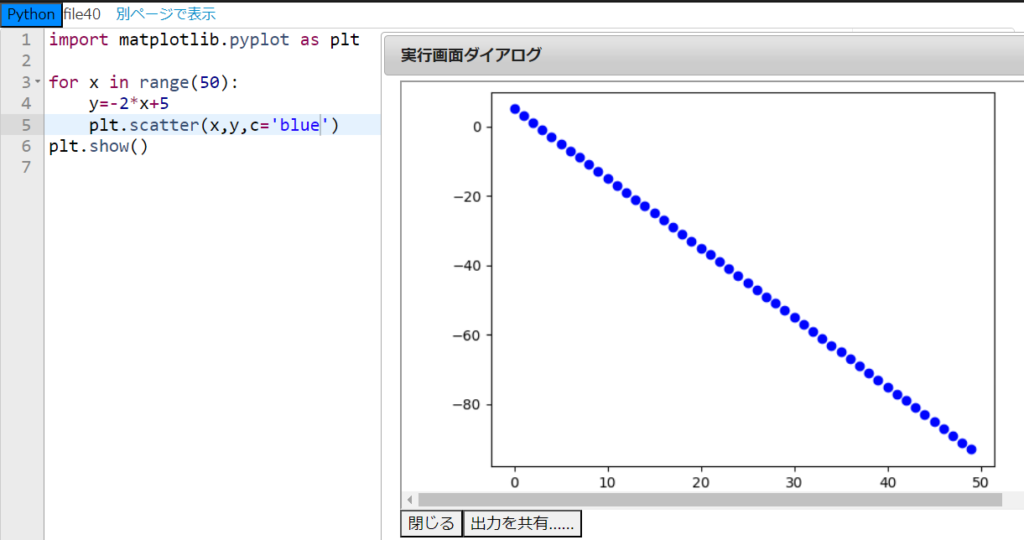This screenshot has height=540, width=1024.
Task: Click the dialog's horizontal scrollbar thumb
Action: [x=710, y=500]
